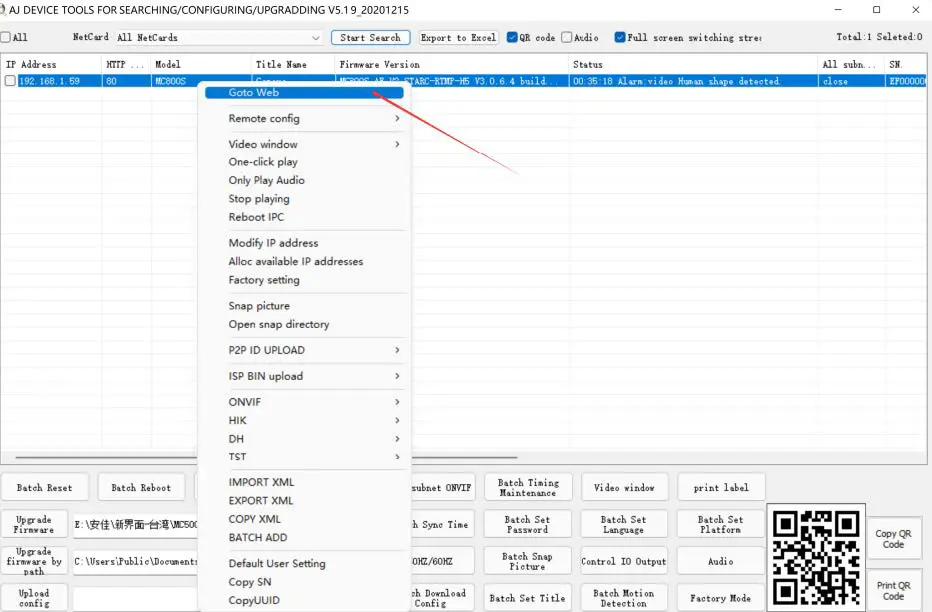Click the Batch Snap Picture button

pyautogui.click(x=527, y=561)
